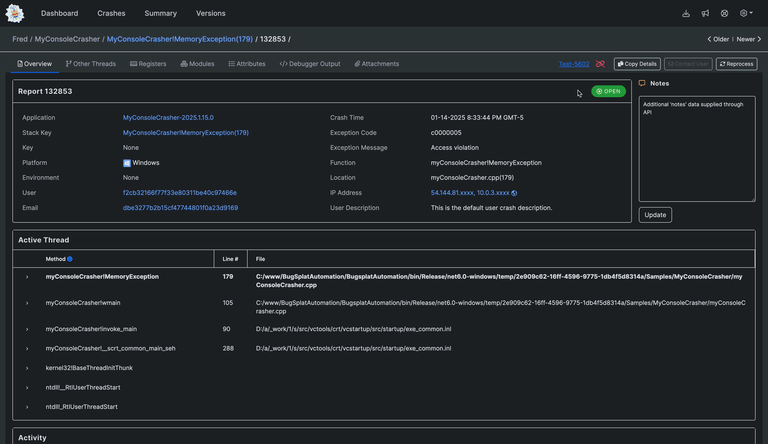The width and height of the screenshot is (768, 444).
Task: Switch to the Other Threads tab
Action: [91, 63]
